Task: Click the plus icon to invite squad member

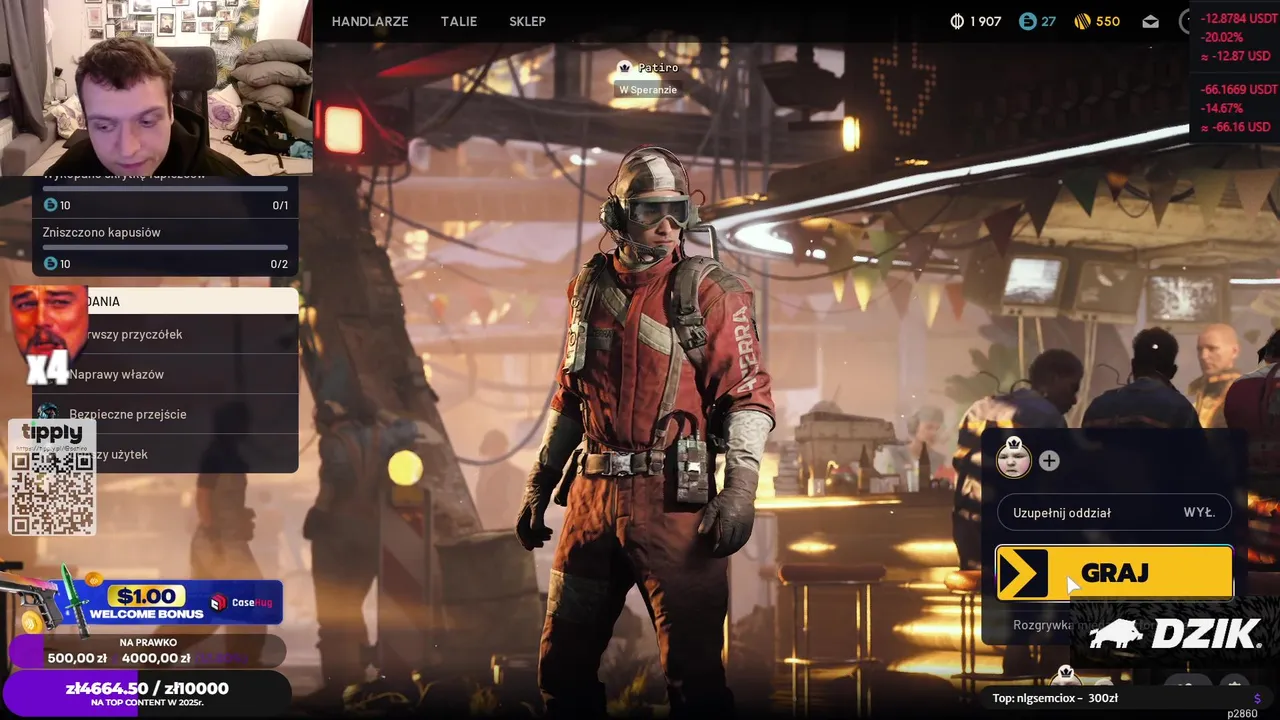Action: click(1049, 461)
